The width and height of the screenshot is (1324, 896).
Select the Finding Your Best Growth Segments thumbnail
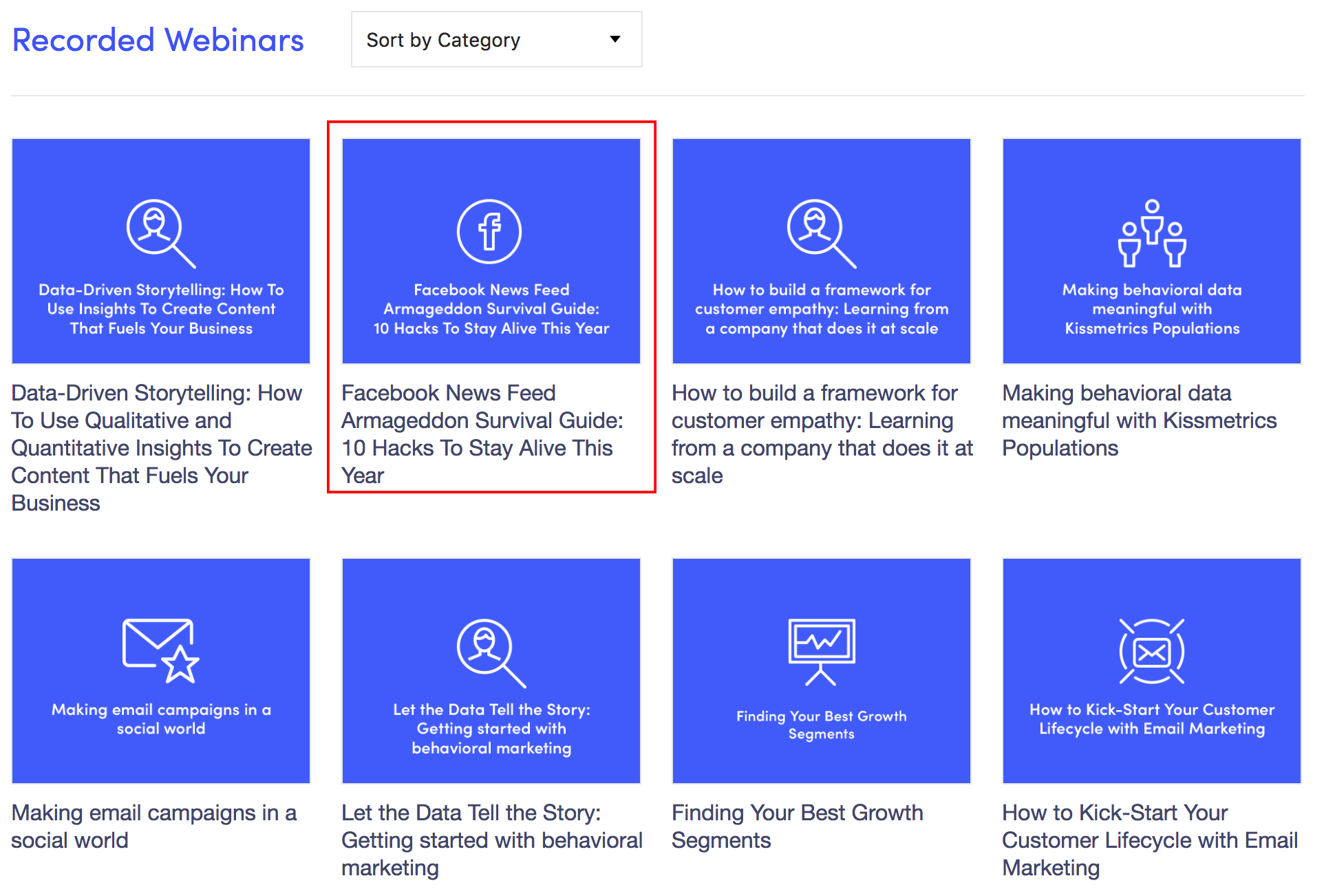822,671
